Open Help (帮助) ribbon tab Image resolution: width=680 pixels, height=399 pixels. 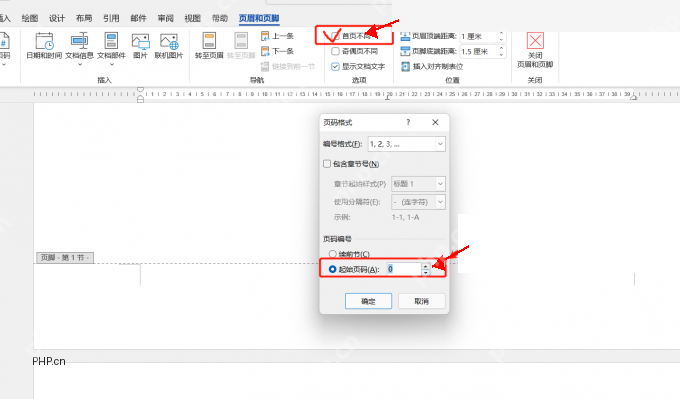219,18
